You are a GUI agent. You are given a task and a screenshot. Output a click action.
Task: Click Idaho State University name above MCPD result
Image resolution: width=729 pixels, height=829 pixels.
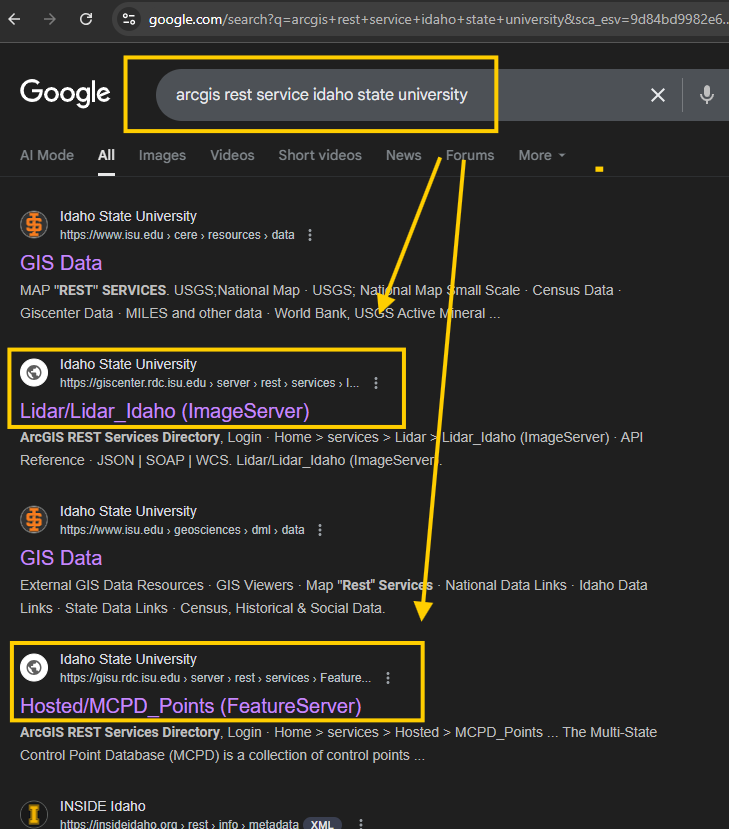point(128,659)
